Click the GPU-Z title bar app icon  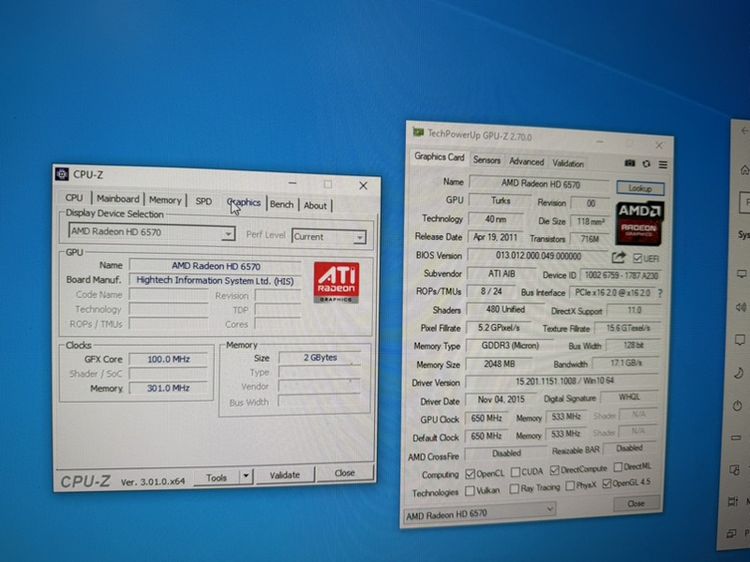418,132
